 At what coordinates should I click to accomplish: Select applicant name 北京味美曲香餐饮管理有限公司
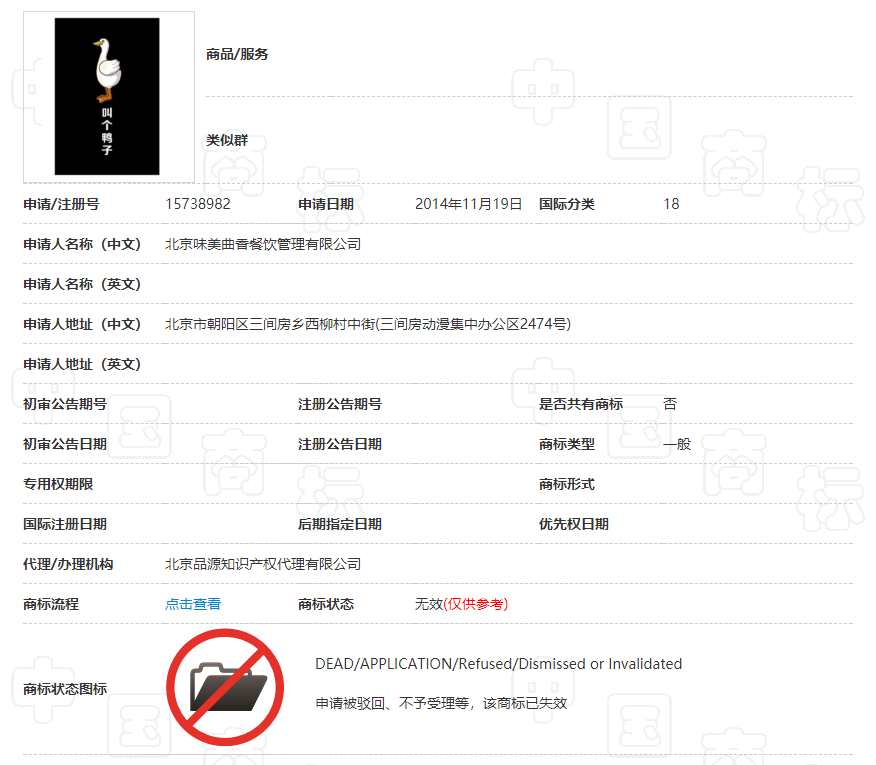pos(263,244)
